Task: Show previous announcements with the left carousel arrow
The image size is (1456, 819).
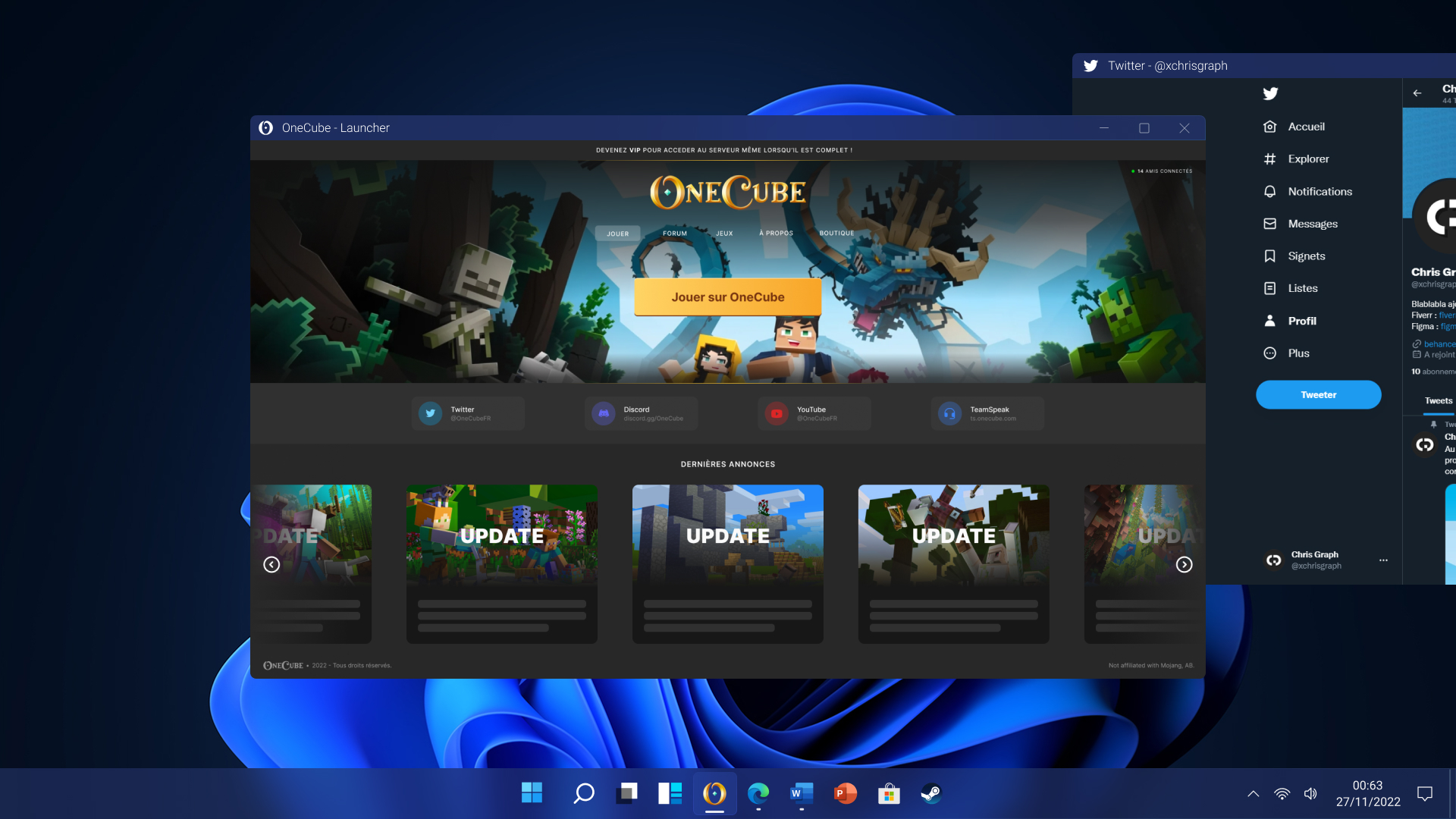Action: click(271, 564)
